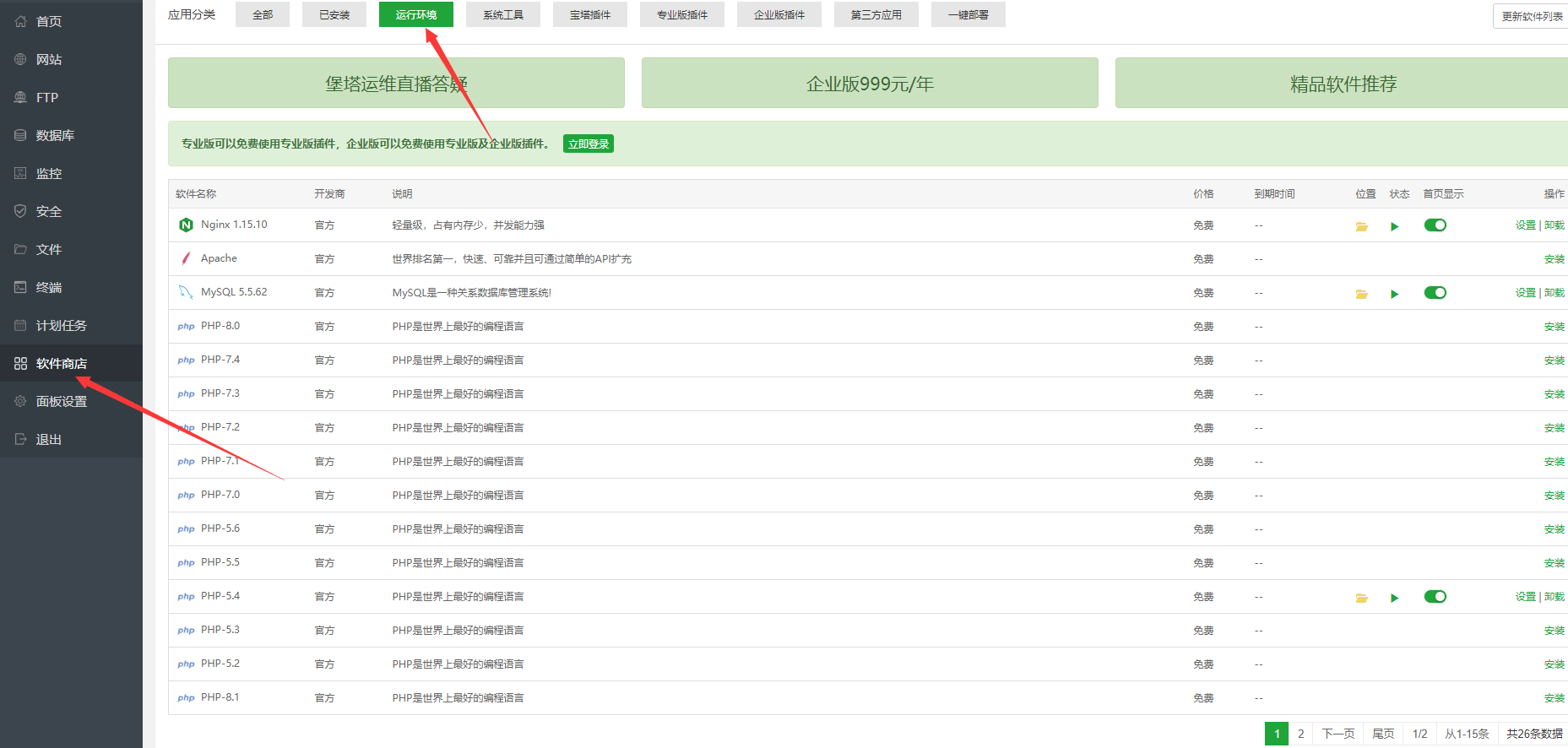
Task: Toggle Nginx homepage display switch
Action: (1435, 225)
